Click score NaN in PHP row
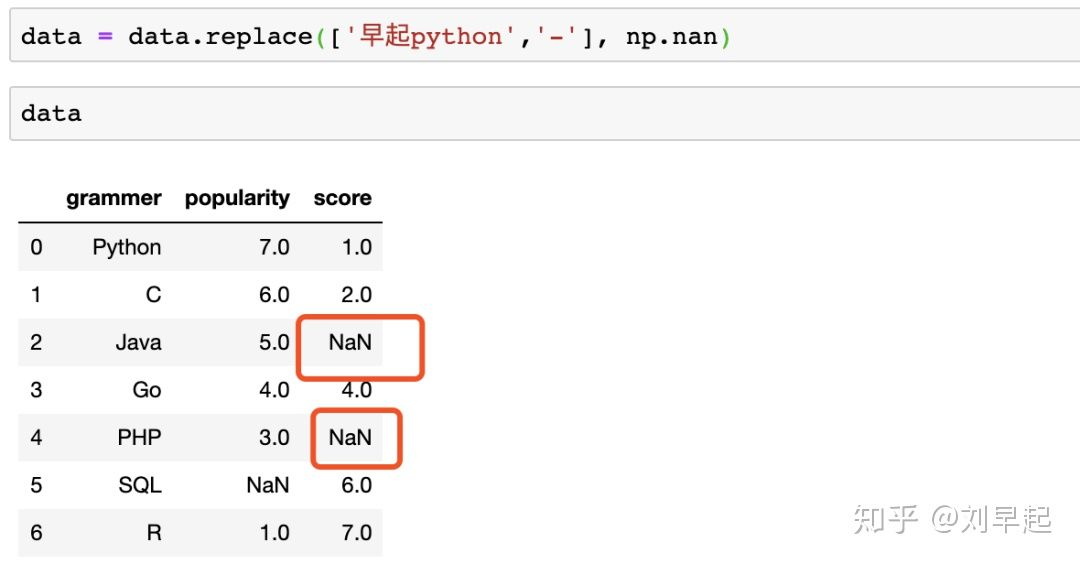The image size is (1080, 564). (x=350, y=437)
